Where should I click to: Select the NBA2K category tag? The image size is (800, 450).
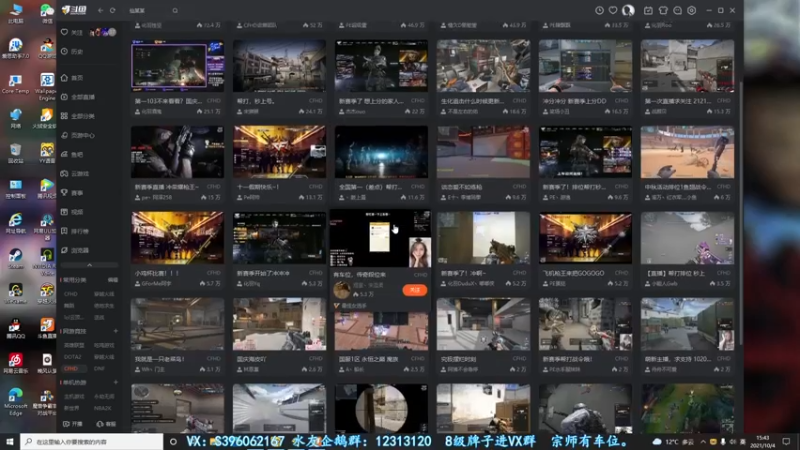pos(102,408)
